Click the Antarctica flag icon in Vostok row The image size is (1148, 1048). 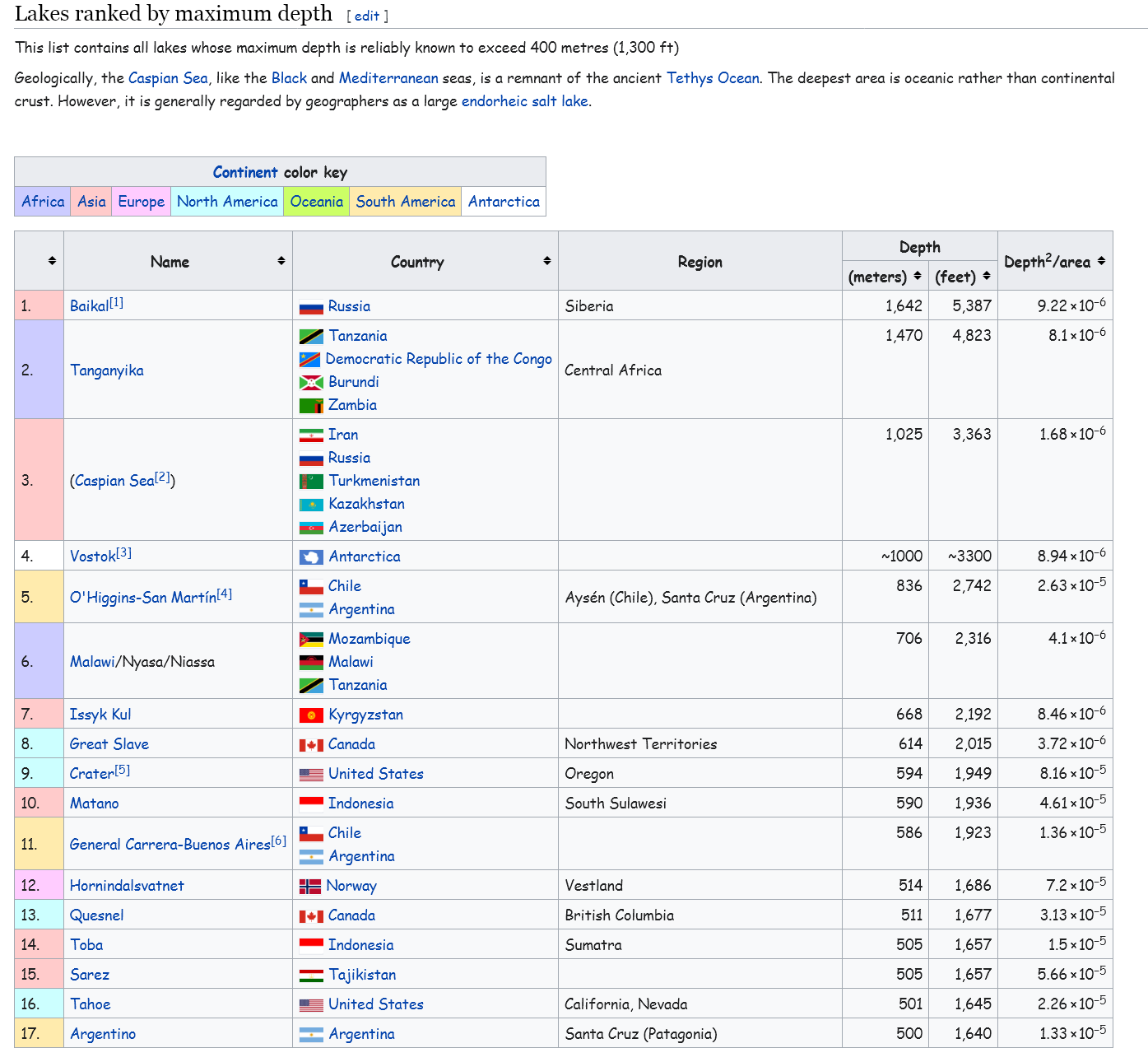311,557
